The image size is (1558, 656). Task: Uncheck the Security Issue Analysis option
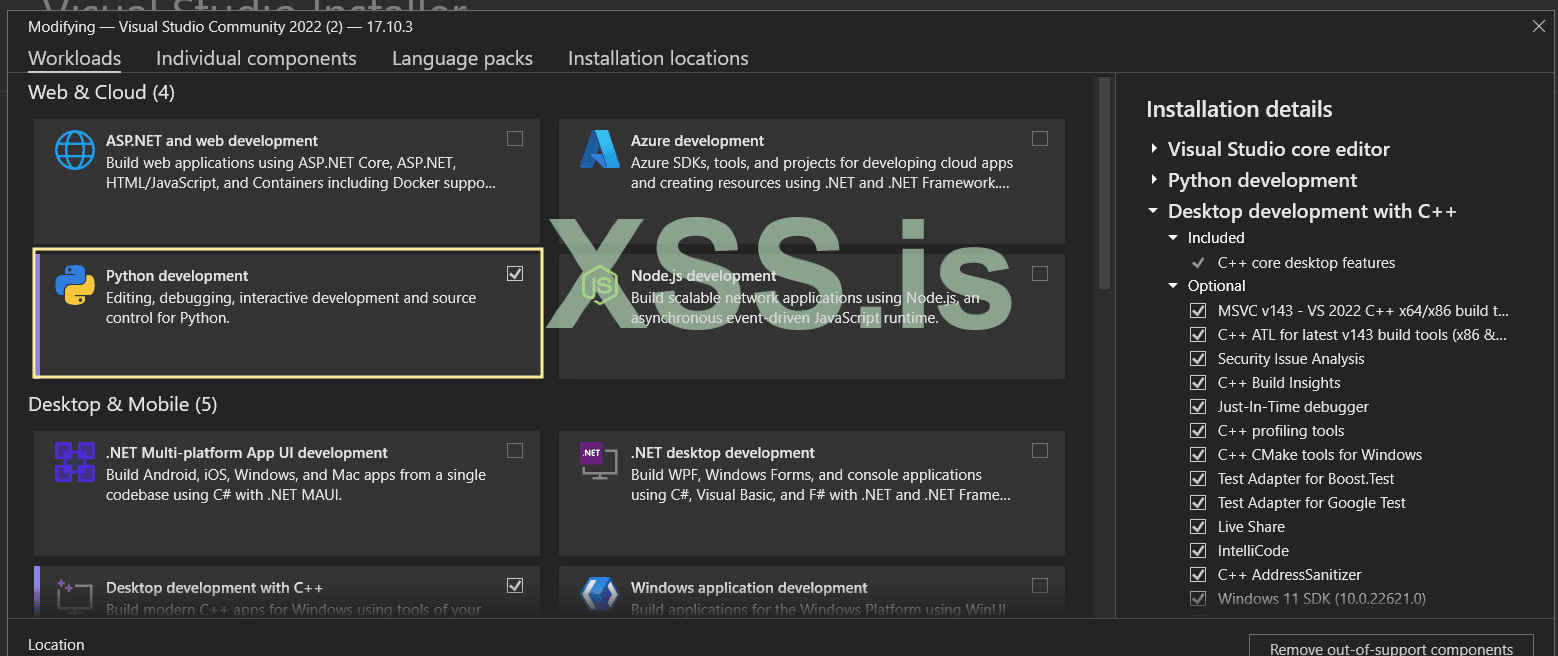coord(1198,359)
